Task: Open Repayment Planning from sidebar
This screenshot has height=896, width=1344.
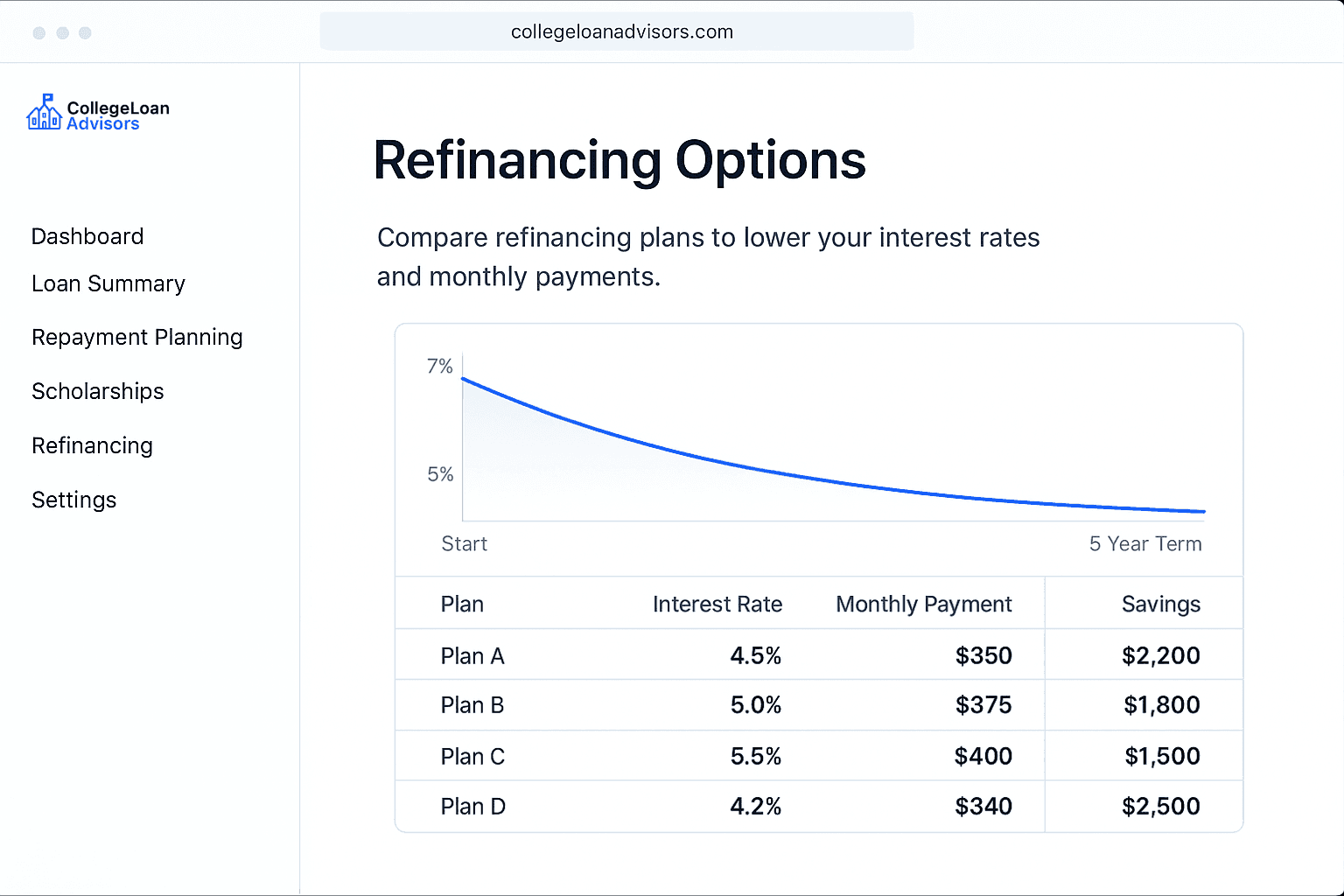Action: 137,337
